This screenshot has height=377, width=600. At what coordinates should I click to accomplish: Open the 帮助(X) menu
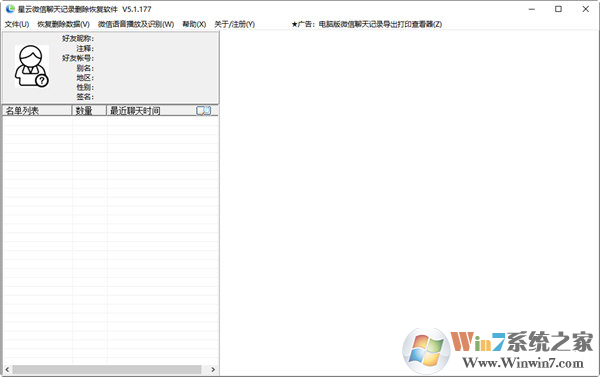pyautogui.click(x=194, y=24)
